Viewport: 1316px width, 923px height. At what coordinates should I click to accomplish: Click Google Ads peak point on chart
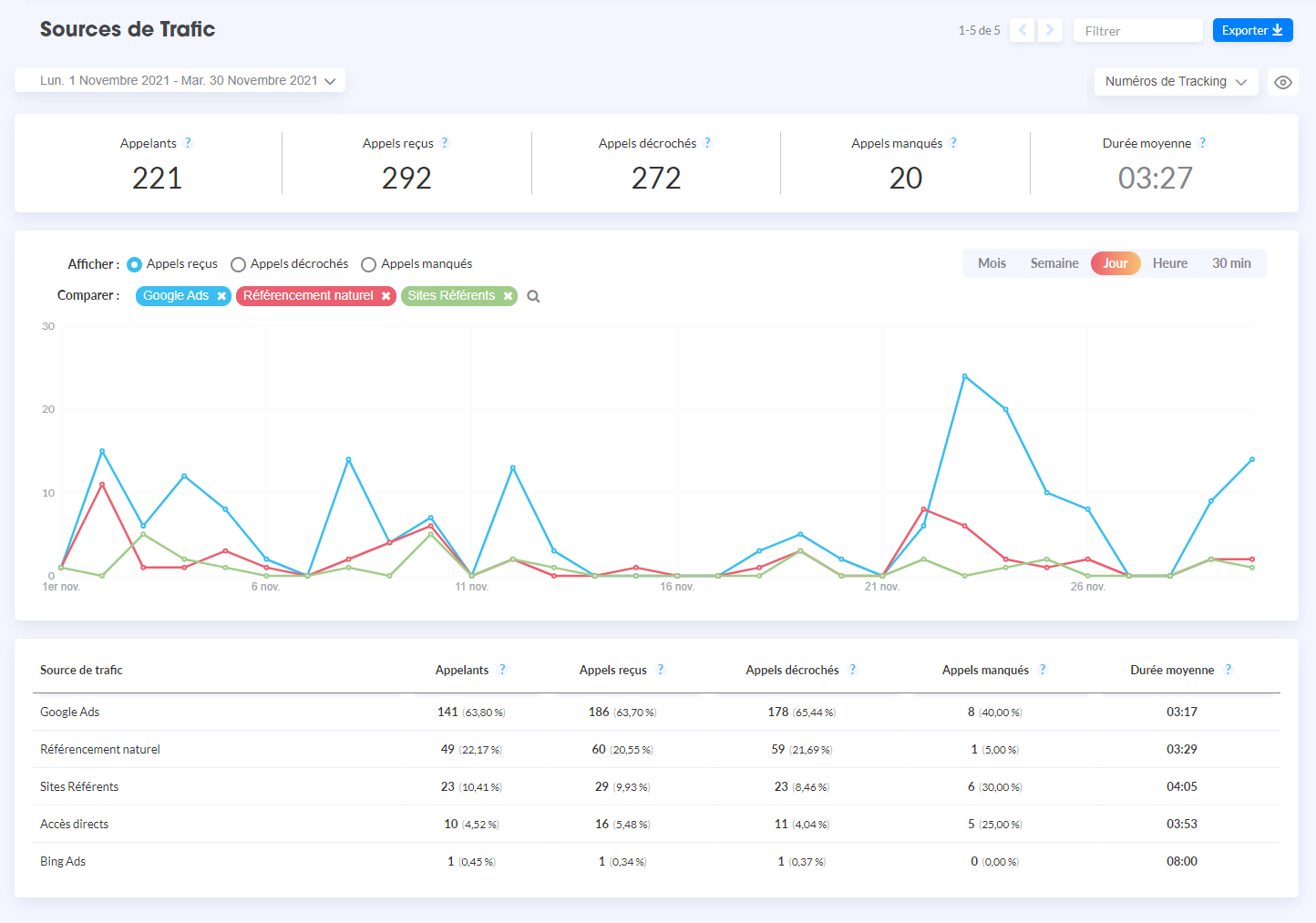pyautogui.click(x=964, y=376)
